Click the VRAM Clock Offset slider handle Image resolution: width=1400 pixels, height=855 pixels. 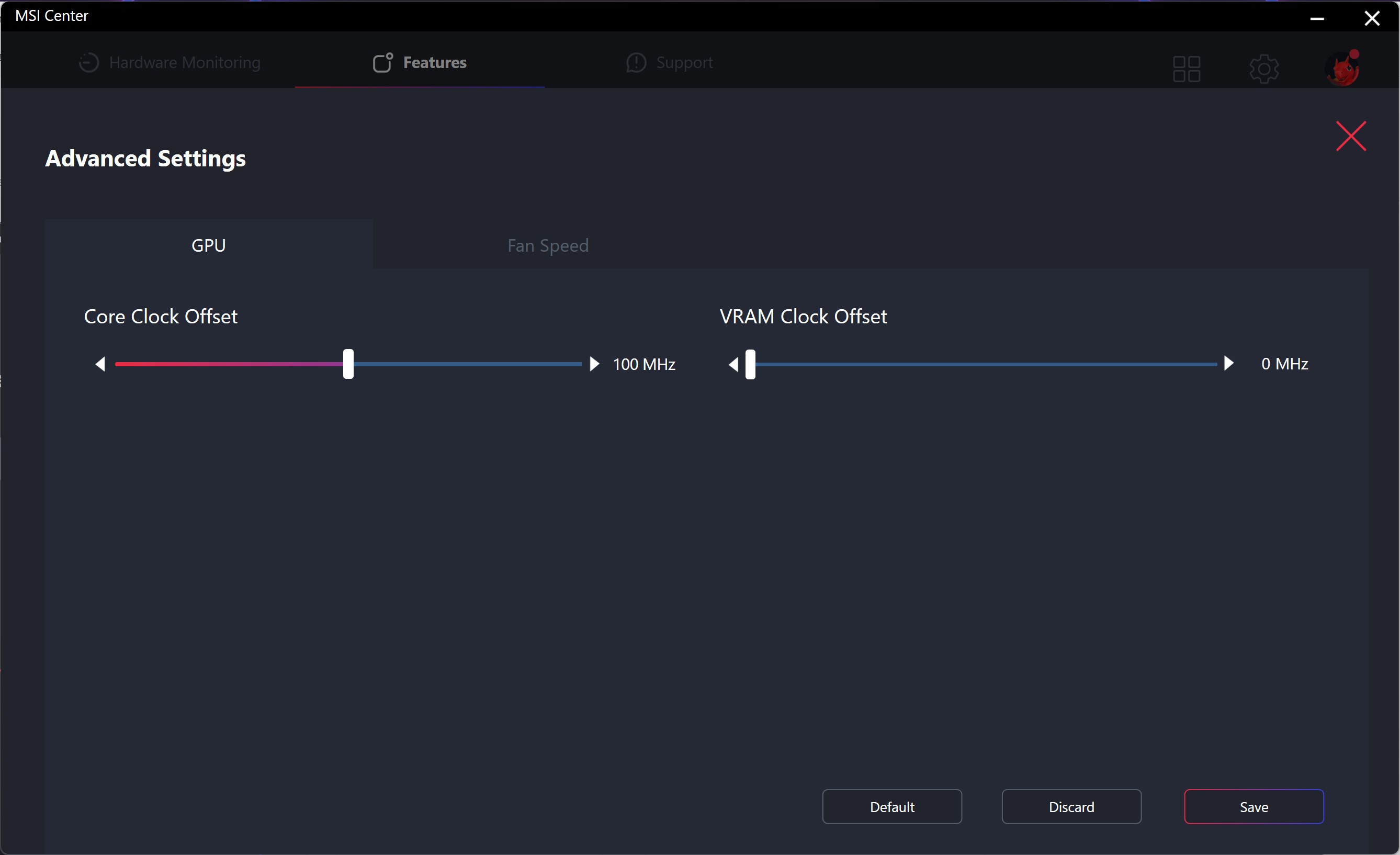click(750, 364)
